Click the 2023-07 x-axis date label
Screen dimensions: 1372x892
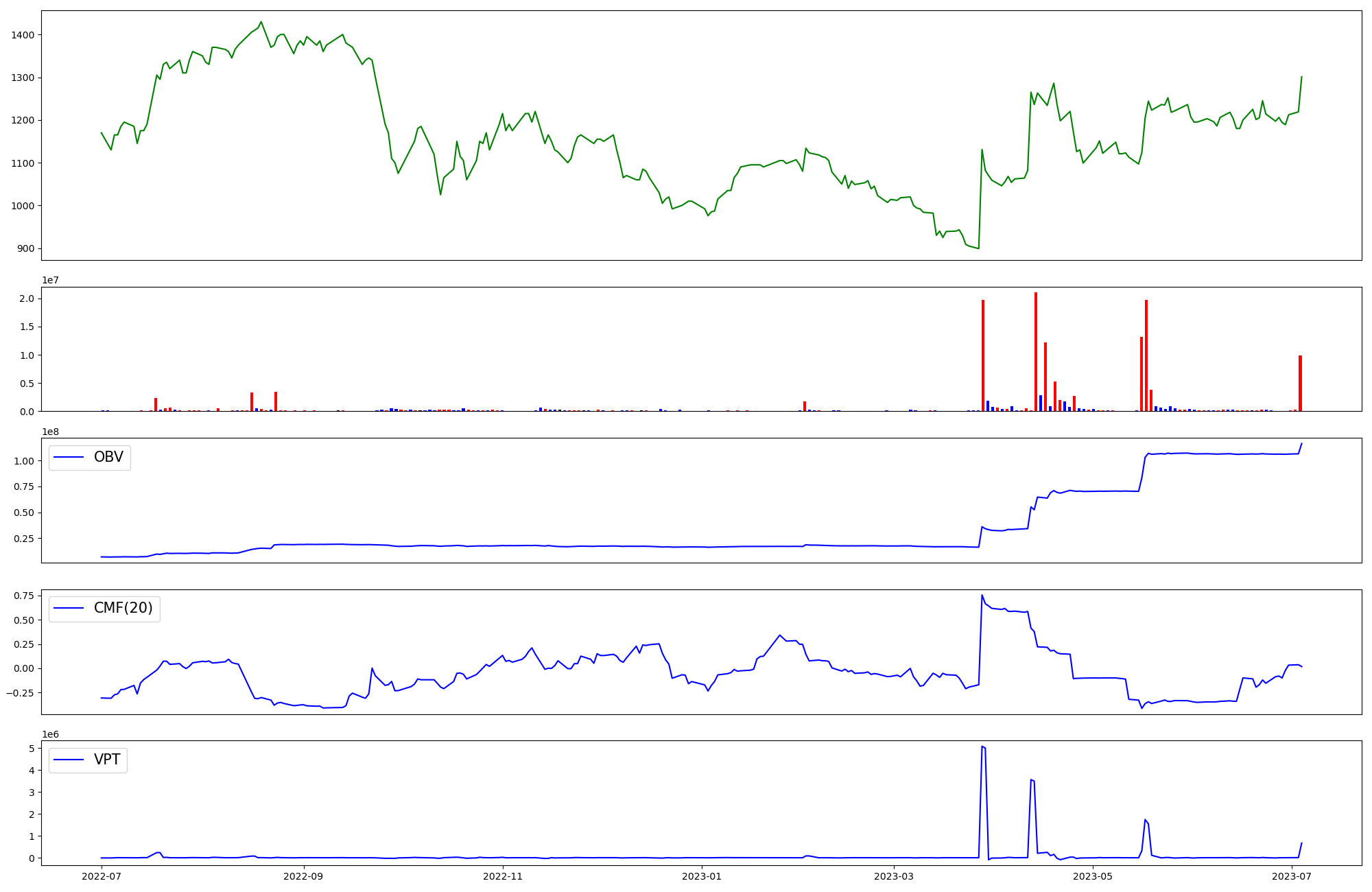pyautogui.click(x=1292, y=876)
